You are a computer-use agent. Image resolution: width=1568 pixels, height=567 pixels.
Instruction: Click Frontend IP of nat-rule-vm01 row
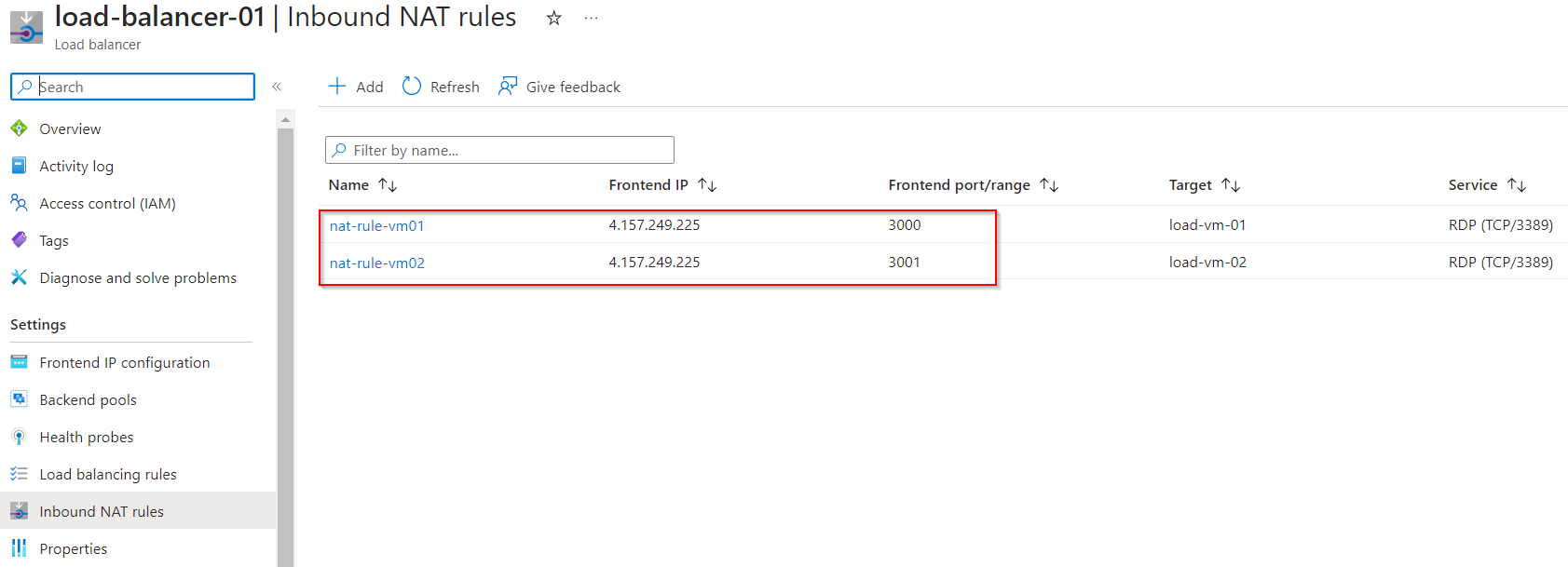click(x=654, y=224)
